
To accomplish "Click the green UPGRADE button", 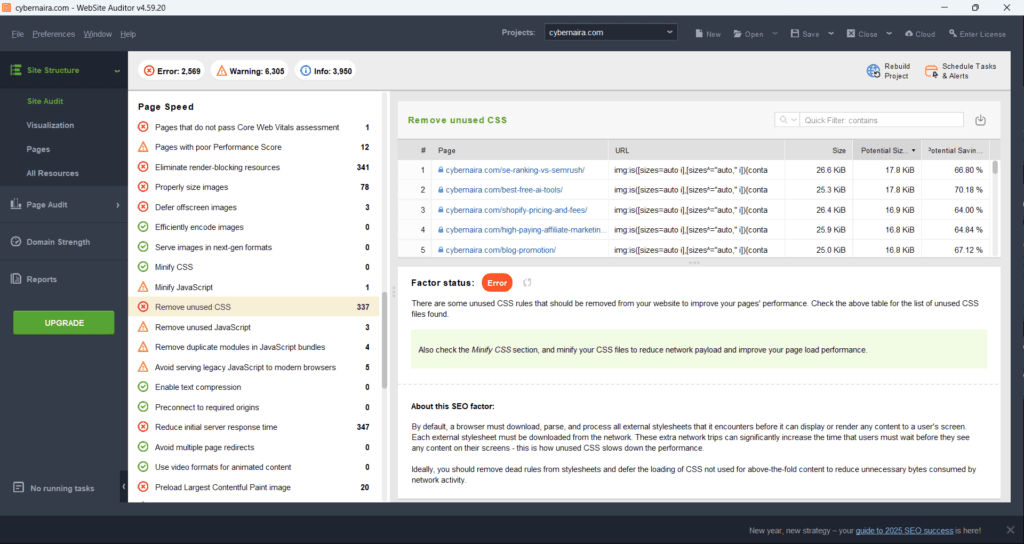I will pos(64,323).
